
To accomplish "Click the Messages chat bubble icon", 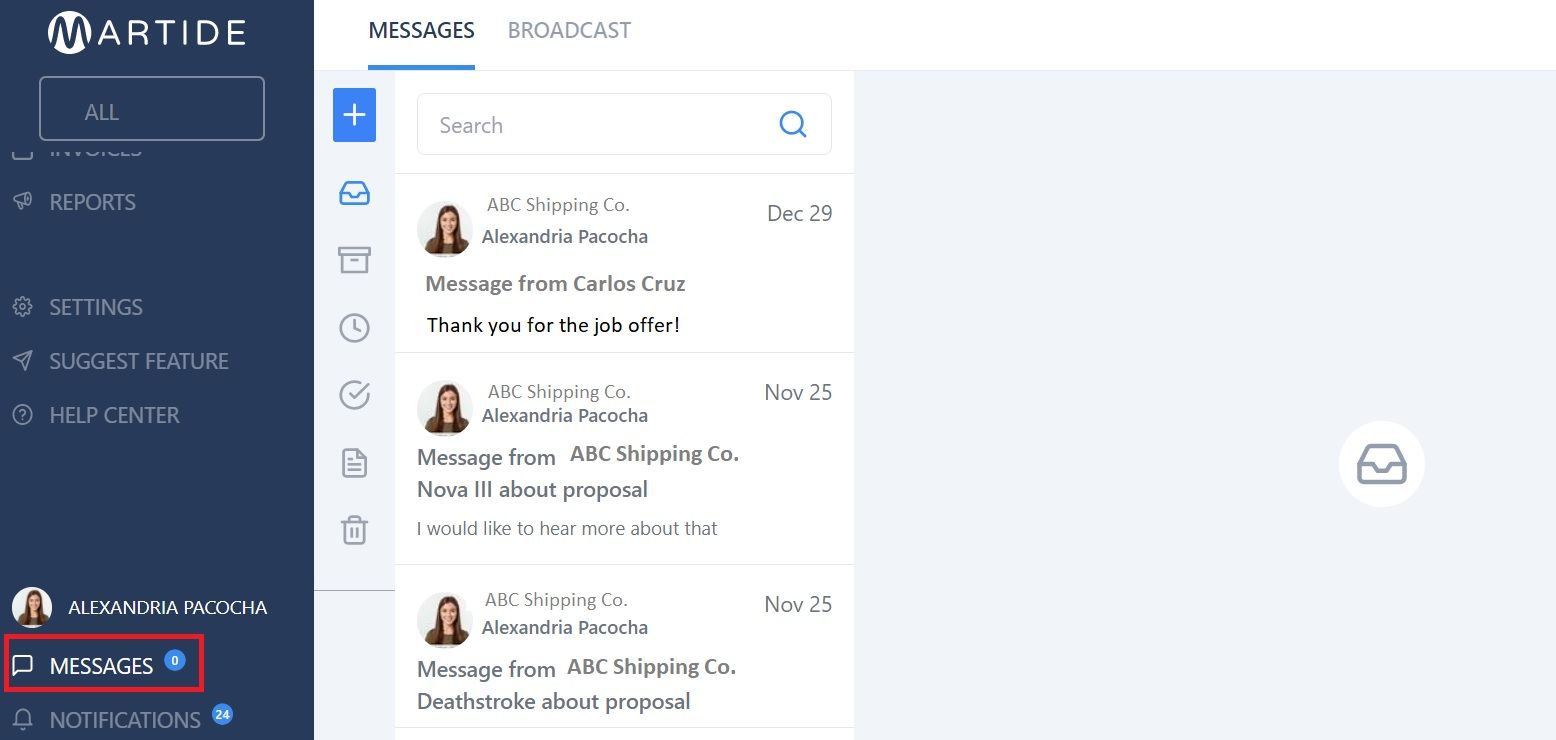I will tap(23, 666).
